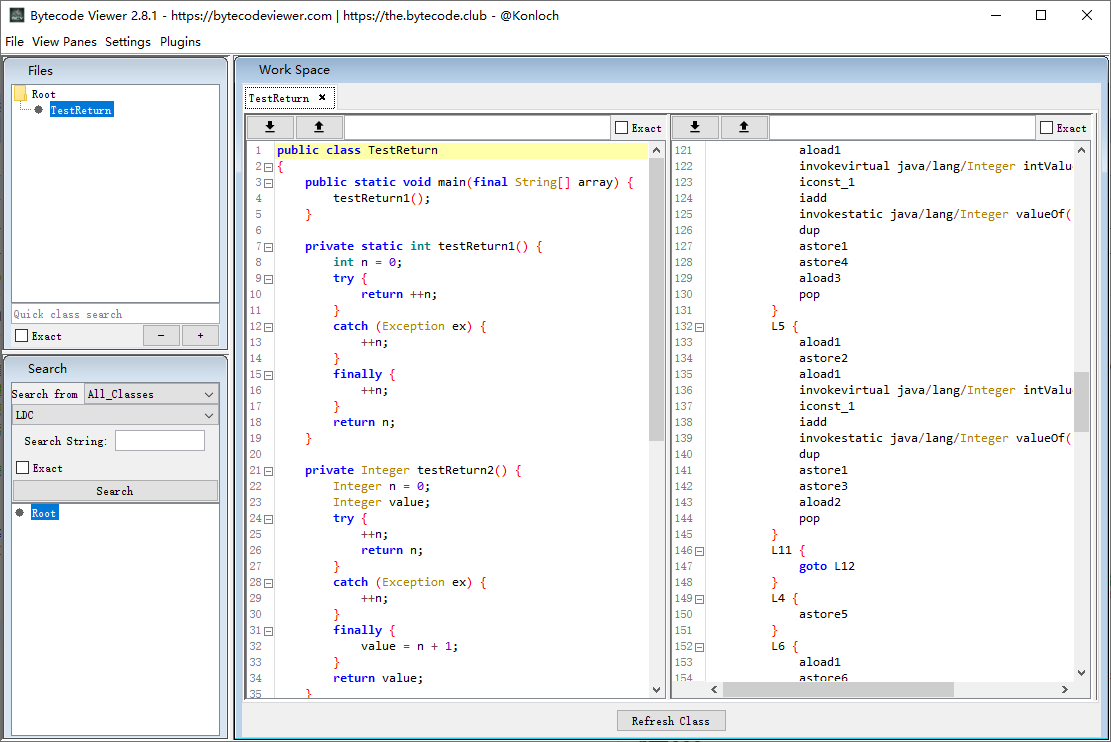Collapse L6 block fold at line 152
Viewport: 1111px width, 742px height.
(x=699, y=647)
